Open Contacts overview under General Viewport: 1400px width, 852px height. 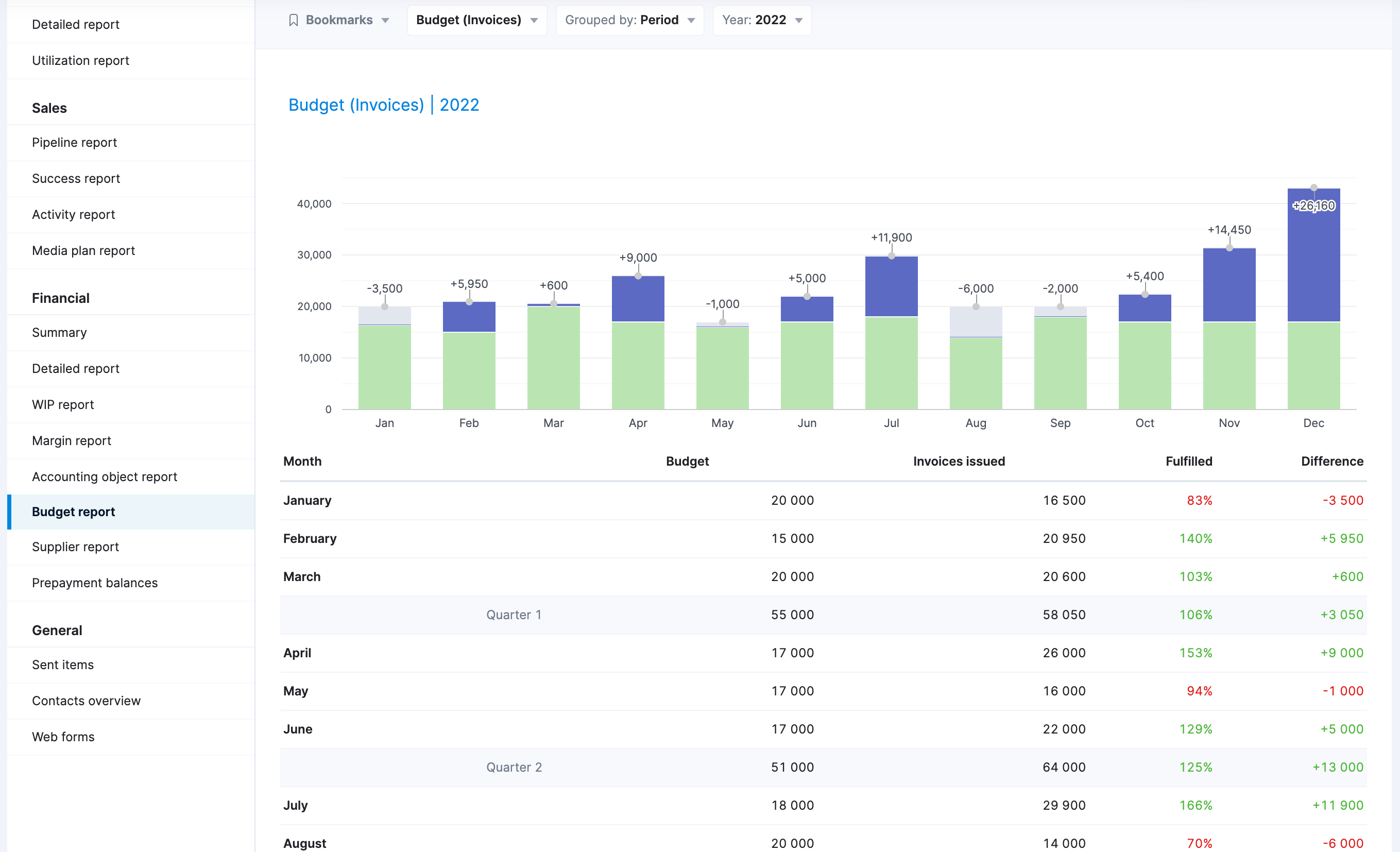(x=86, y=700)
